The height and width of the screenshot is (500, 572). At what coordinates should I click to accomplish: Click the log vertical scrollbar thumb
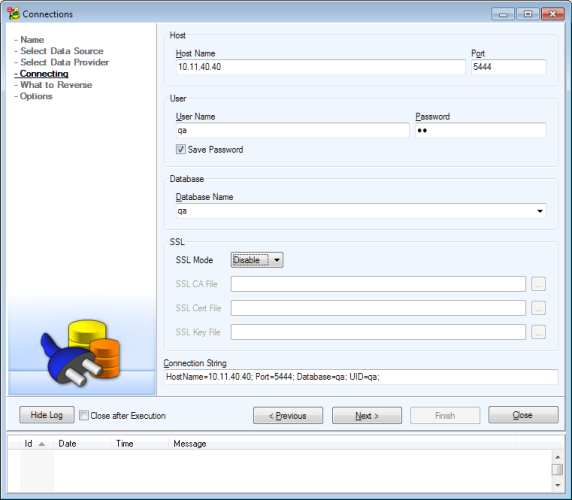[557, 469]
